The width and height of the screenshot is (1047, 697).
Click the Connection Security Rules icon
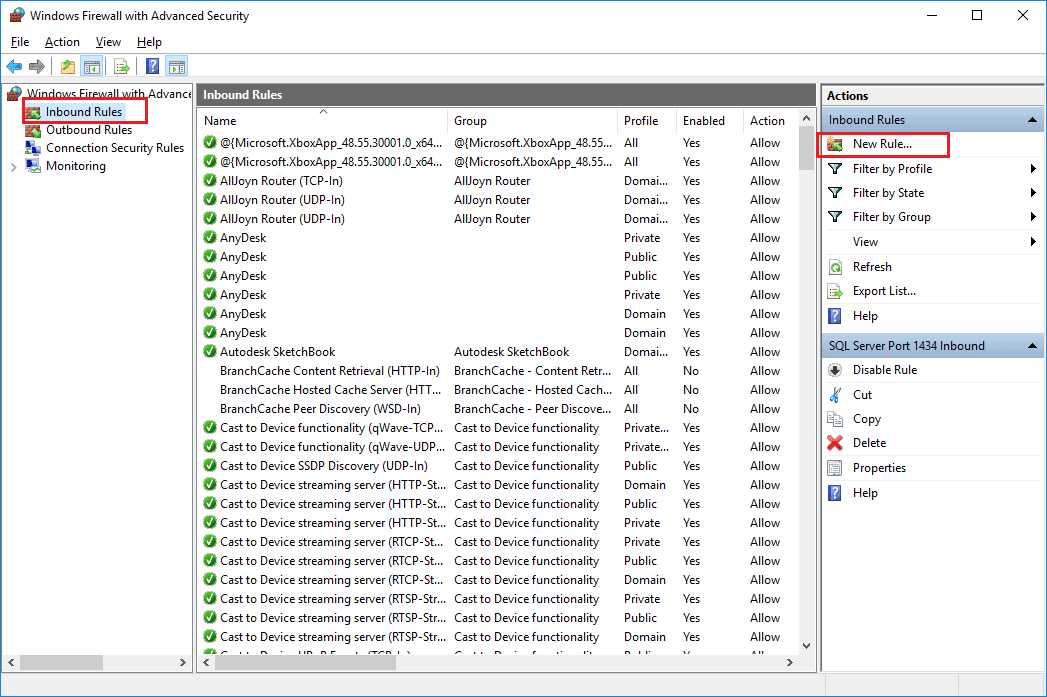pos(33,148)
